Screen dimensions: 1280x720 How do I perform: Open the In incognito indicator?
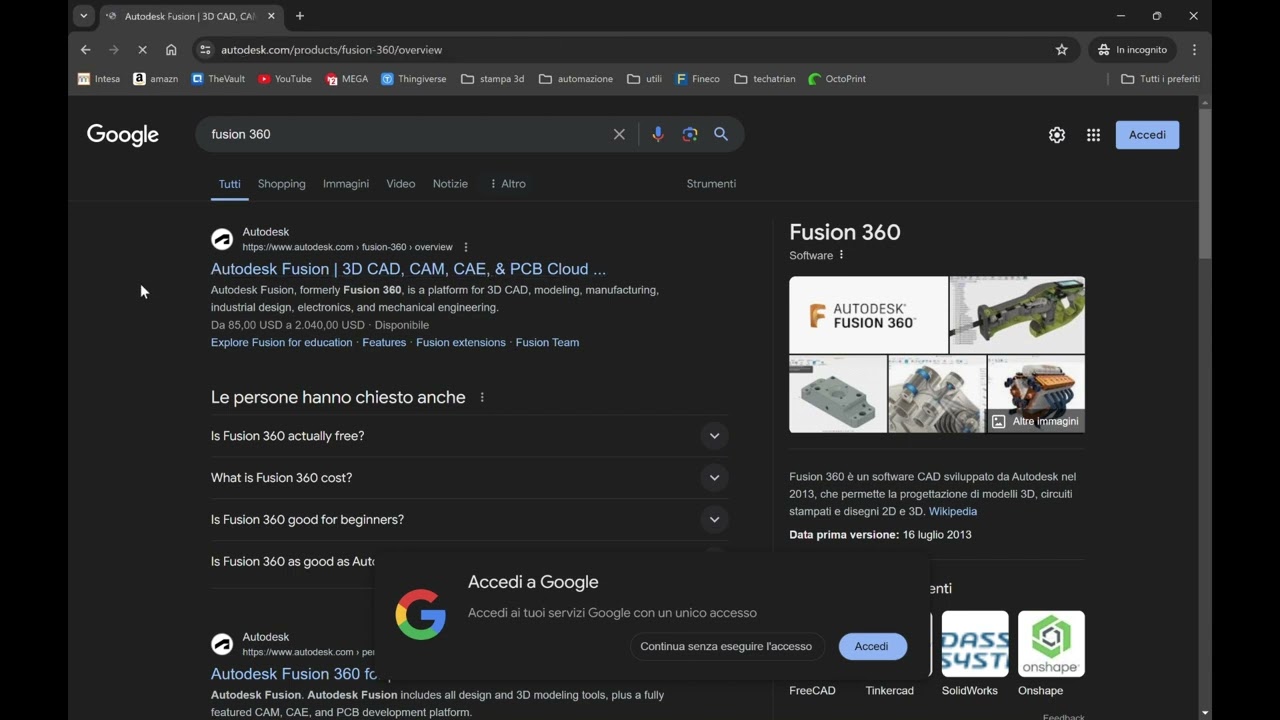(x=1133, y=50)
